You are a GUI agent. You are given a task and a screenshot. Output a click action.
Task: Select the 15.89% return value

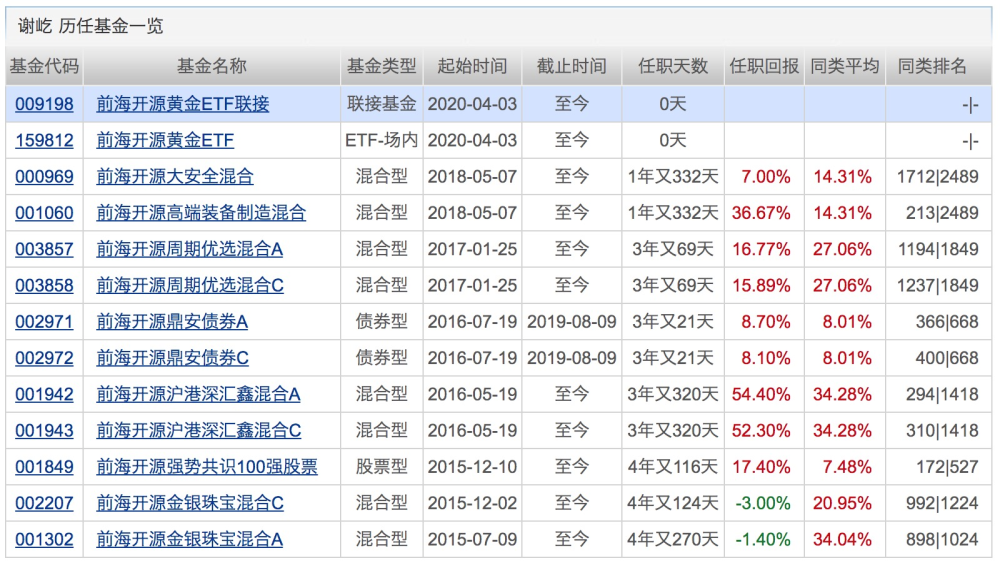tap(761, 286)
